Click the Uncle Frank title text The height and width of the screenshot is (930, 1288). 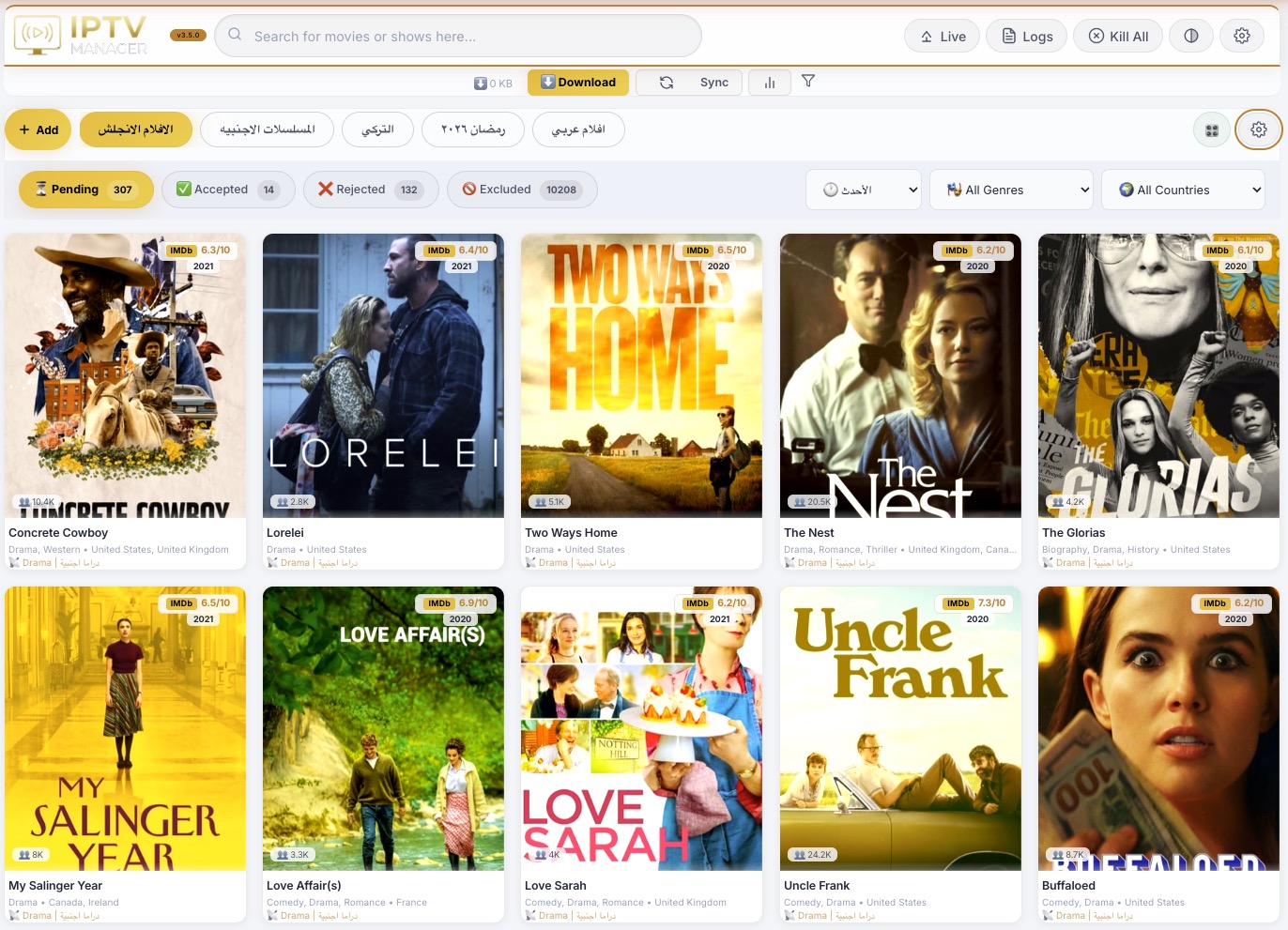[x=817, y=886]
